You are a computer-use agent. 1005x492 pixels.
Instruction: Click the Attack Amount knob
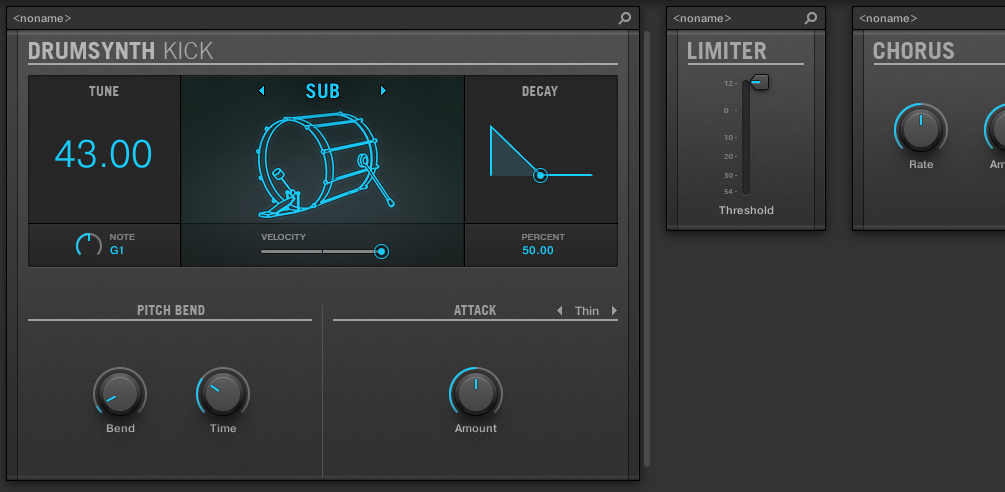476,393
